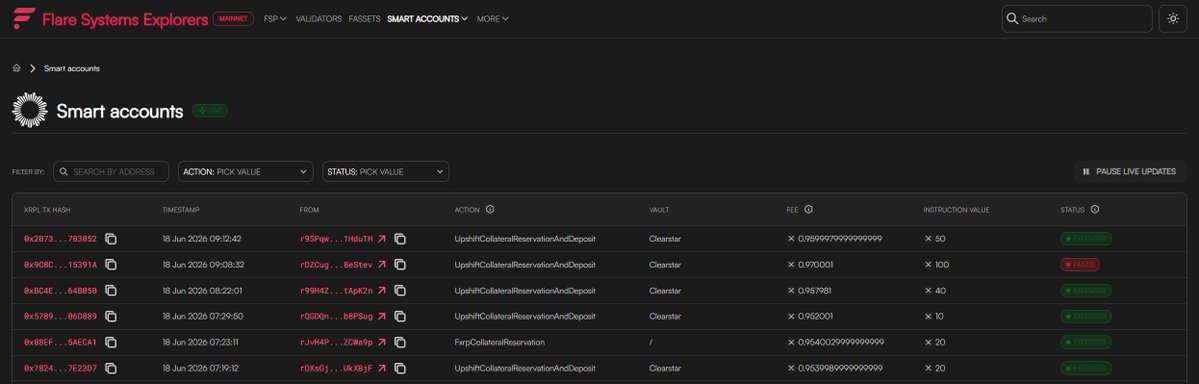Show info icon next to Action column
This screenshot has width=1199, height=384.
[x=490, y=210]
